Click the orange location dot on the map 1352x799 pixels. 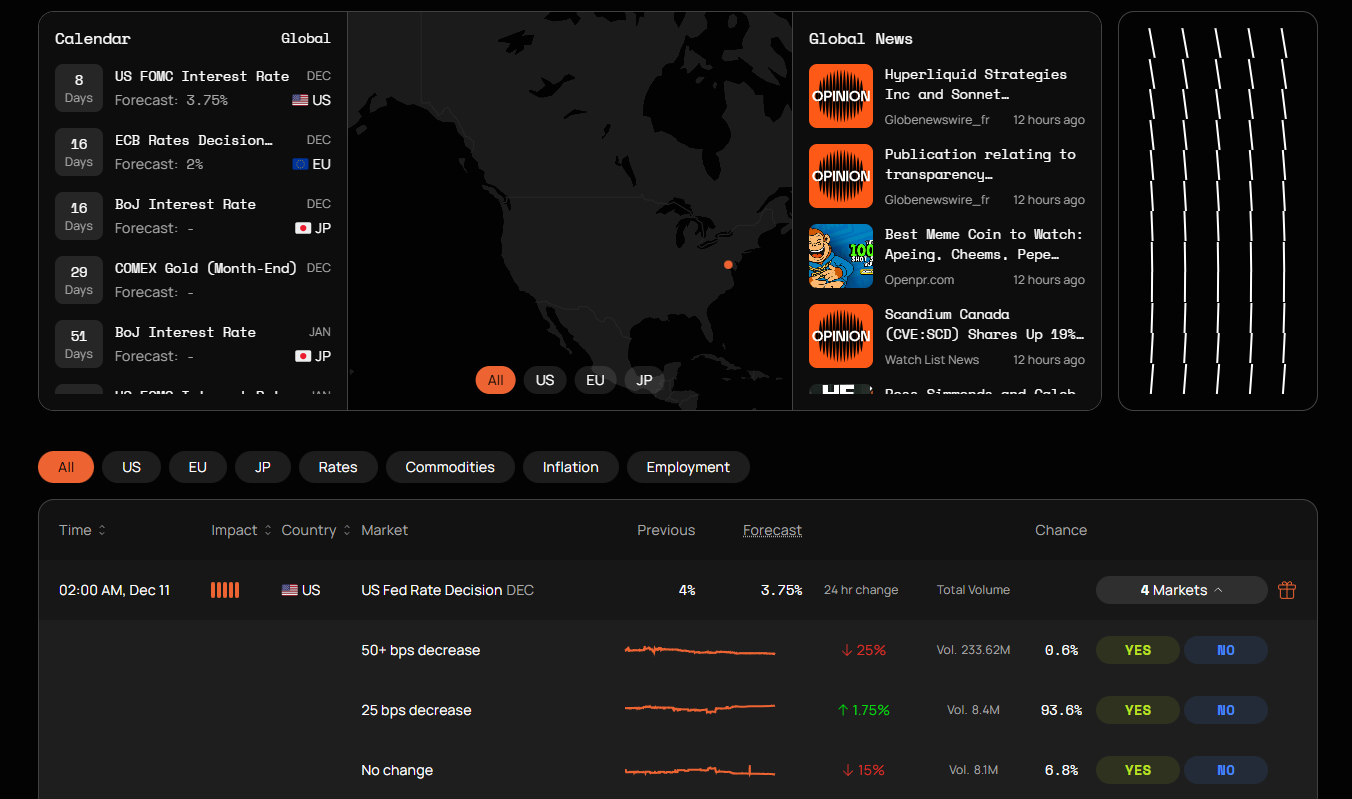[x=728, y=265]
